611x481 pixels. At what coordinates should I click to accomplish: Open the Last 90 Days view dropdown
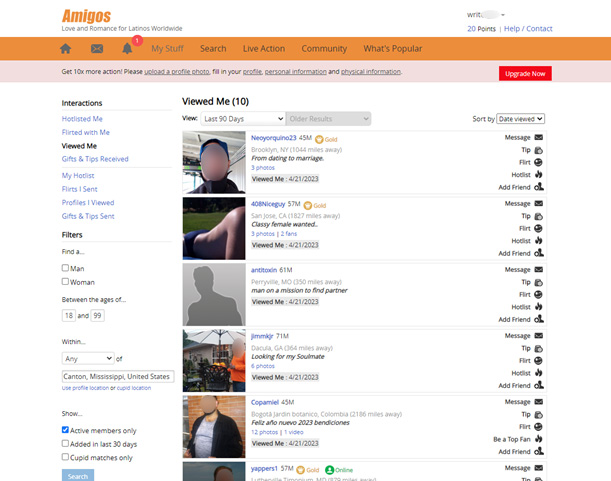pyautogui.click(x=243, y=119)
